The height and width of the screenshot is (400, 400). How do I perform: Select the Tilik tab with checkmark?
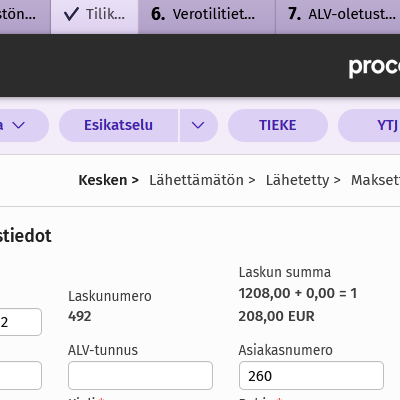[95, 16]
